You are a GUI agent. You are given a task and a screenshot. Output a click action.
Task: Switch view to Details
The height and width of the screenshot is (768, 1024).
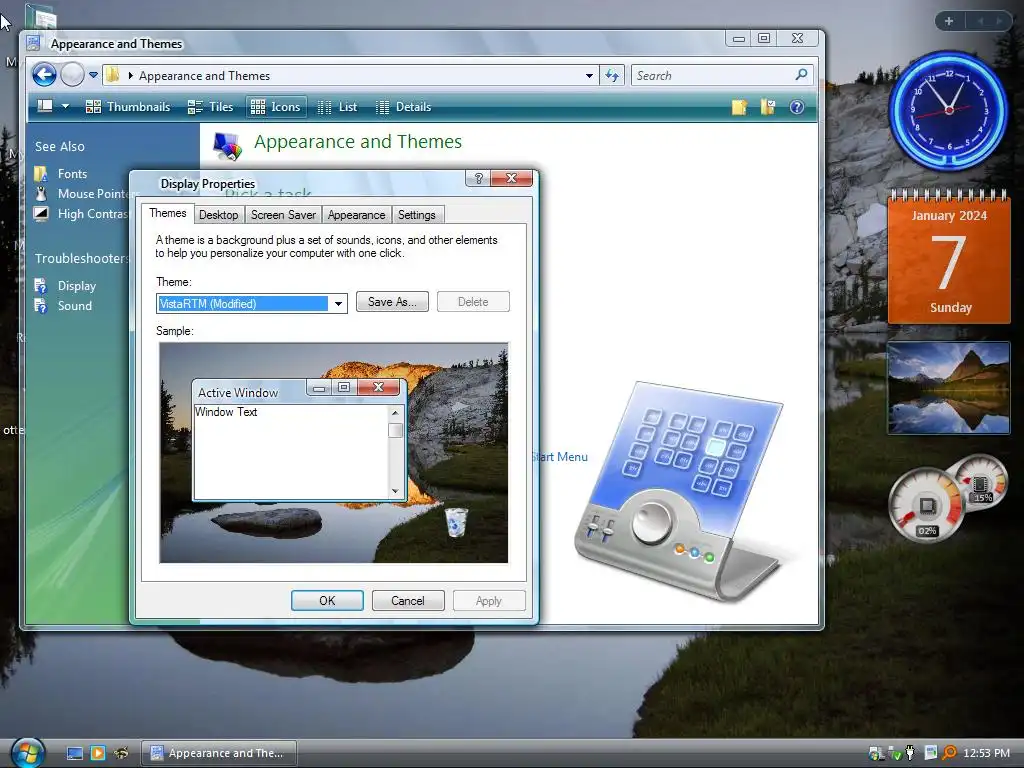click(404, 107)
